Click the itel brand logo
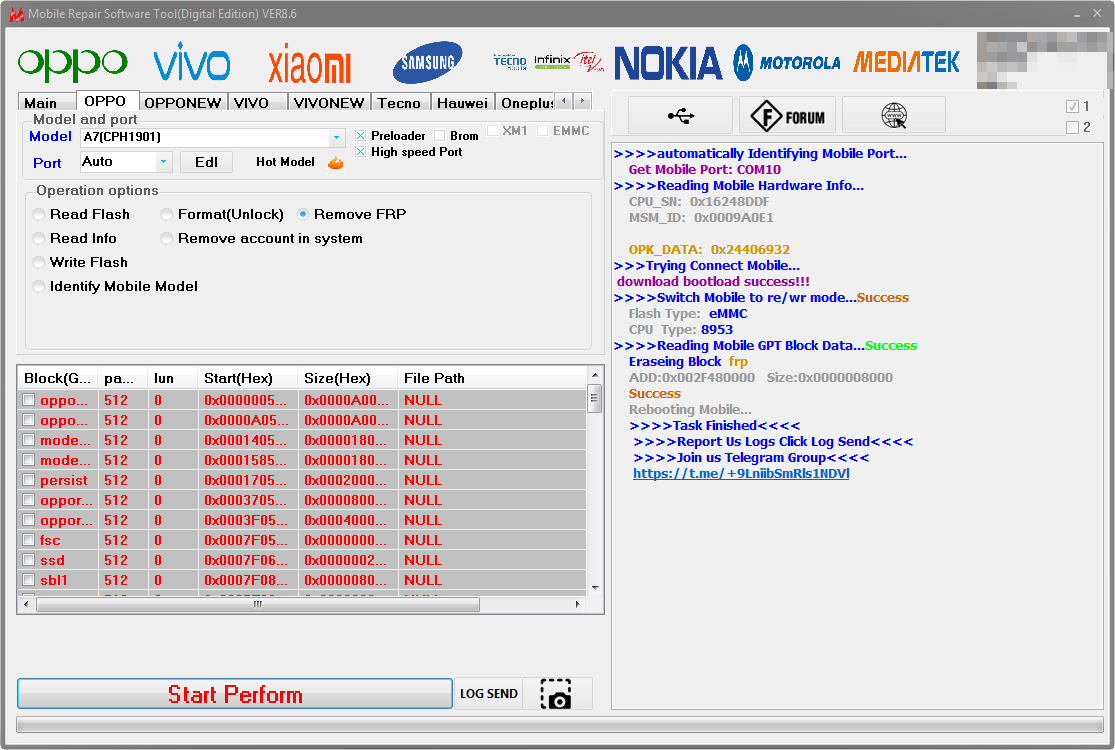 pyautogui.click(x=589, y=61)
